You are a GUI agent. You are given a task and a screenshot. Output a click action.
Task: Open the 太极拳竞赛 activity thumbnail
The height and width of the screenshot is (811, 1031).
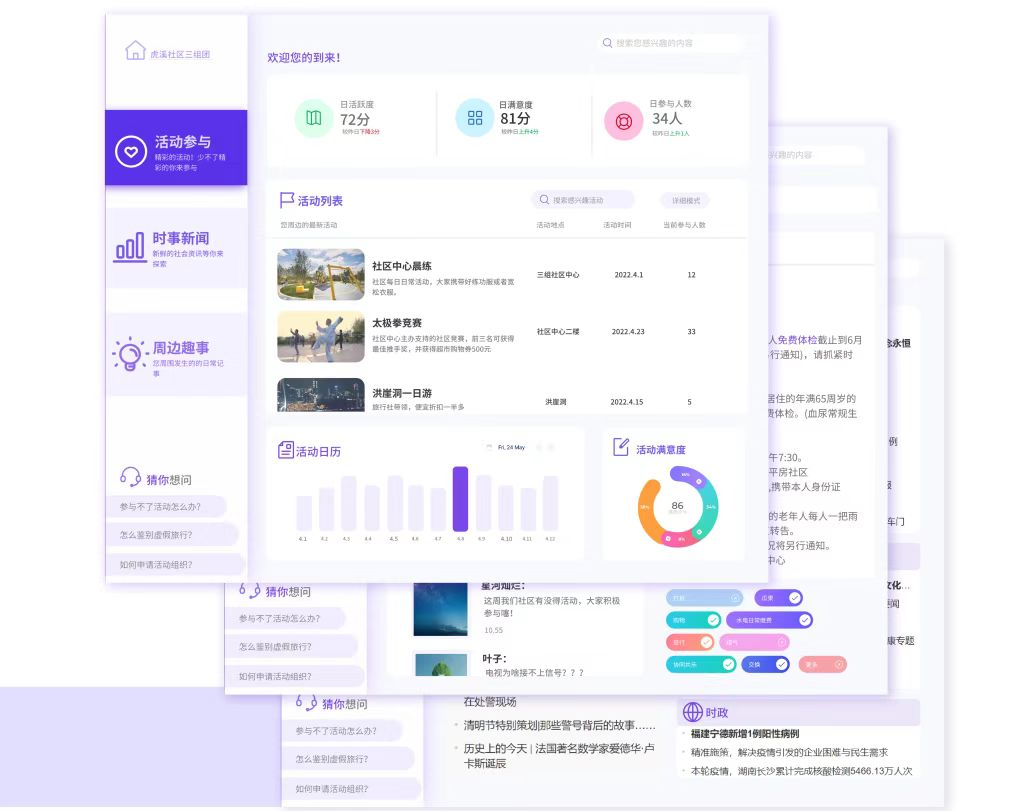point(321,337)
